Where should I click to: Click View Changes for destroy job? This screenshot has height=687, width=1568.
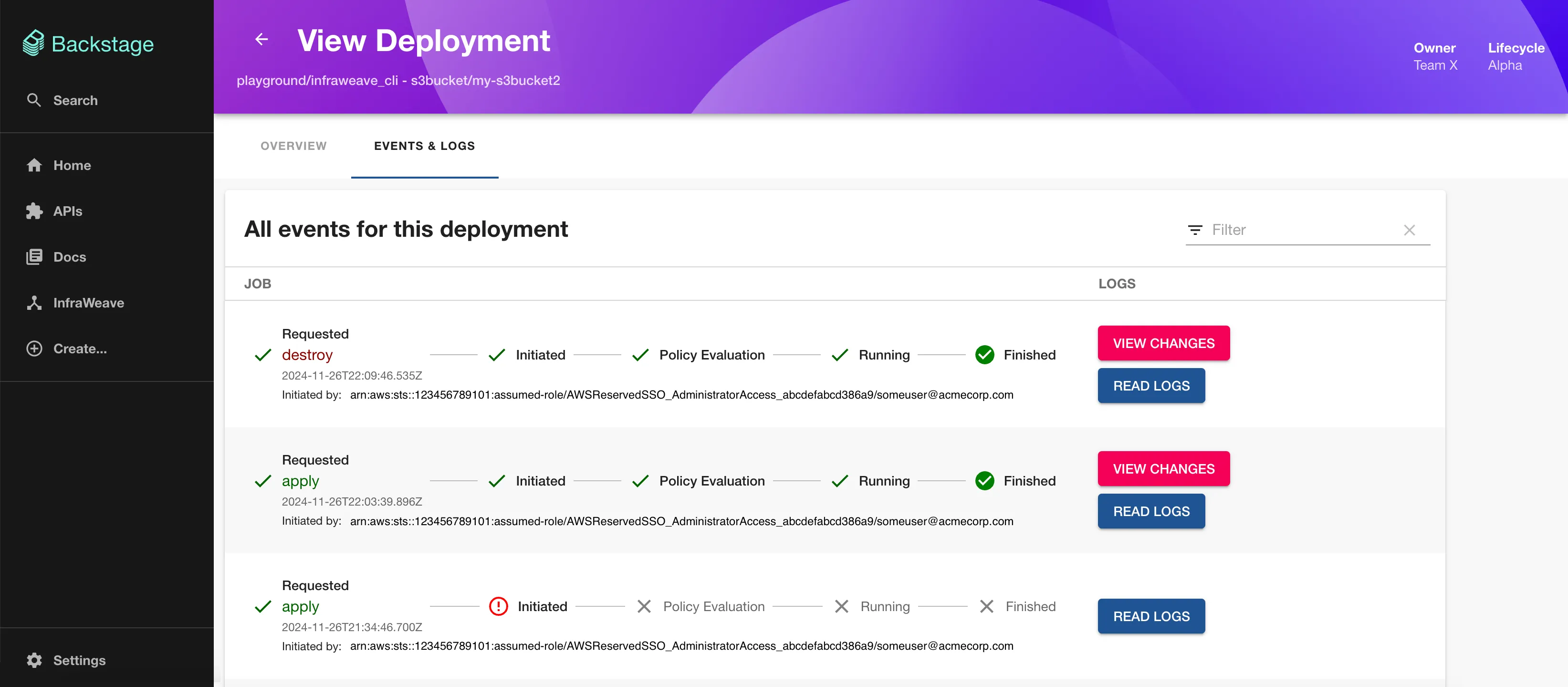tap(1163, 344)
